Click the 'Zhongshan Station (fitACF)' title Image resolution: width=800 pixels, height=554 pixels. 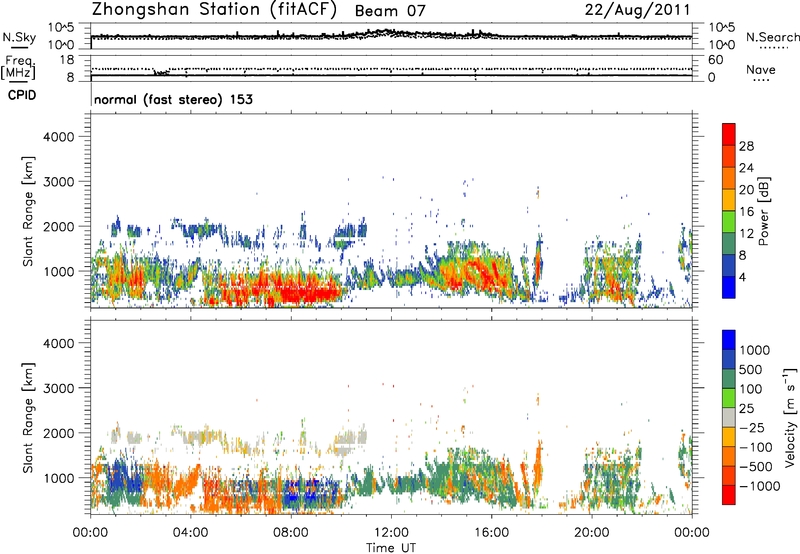[214, 10]
